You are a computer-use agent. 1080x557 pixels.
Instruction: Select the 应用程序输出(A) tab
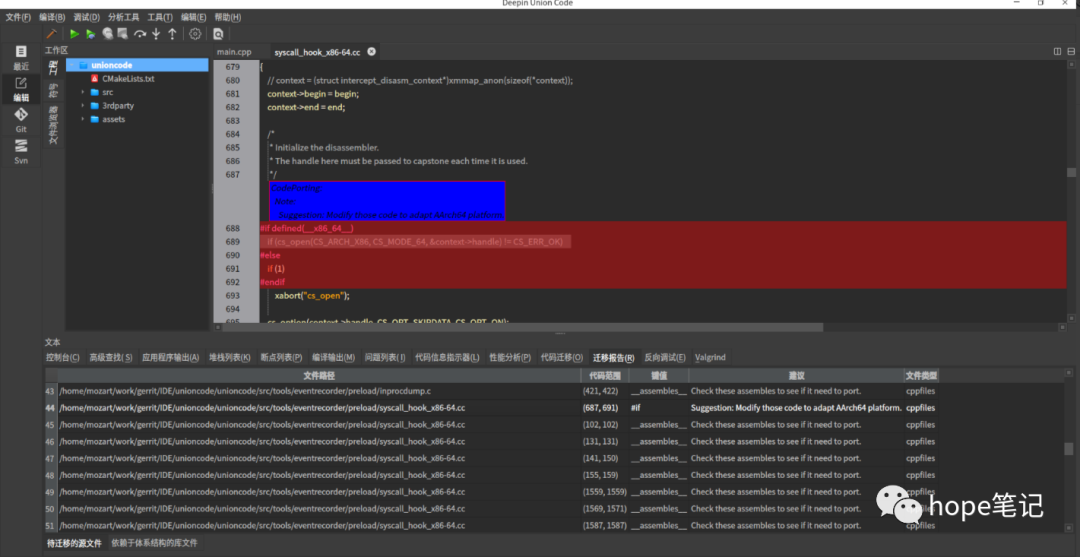click(x=171, y=357)
